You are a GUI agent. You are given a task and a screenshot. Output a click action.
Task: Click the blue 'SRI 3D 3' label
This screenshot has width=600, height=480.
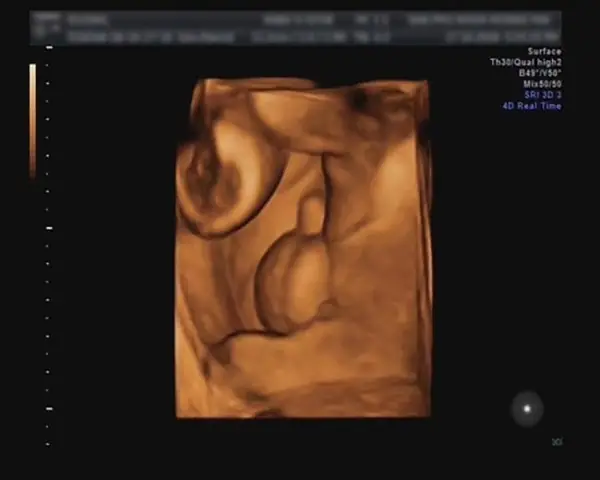coord(543,95)
